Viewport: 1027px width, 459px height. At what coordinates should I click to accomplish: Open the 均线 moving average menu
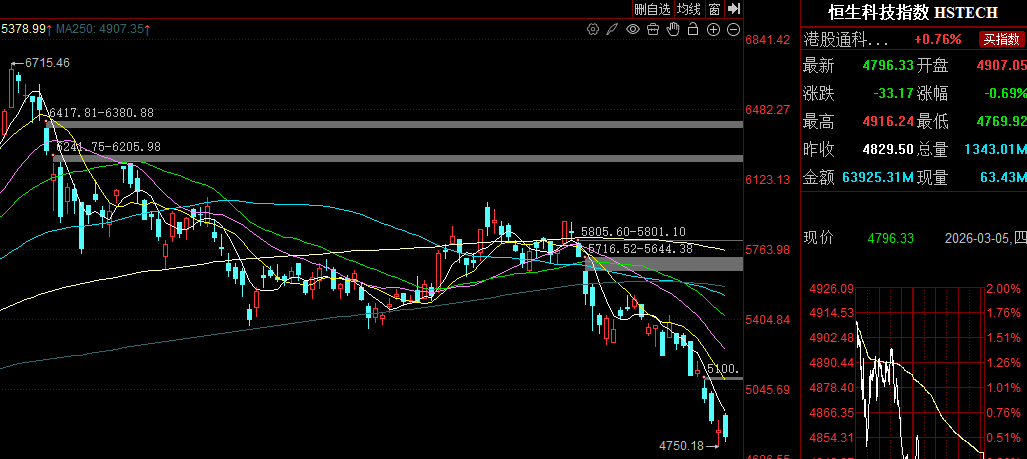[688, 9]
